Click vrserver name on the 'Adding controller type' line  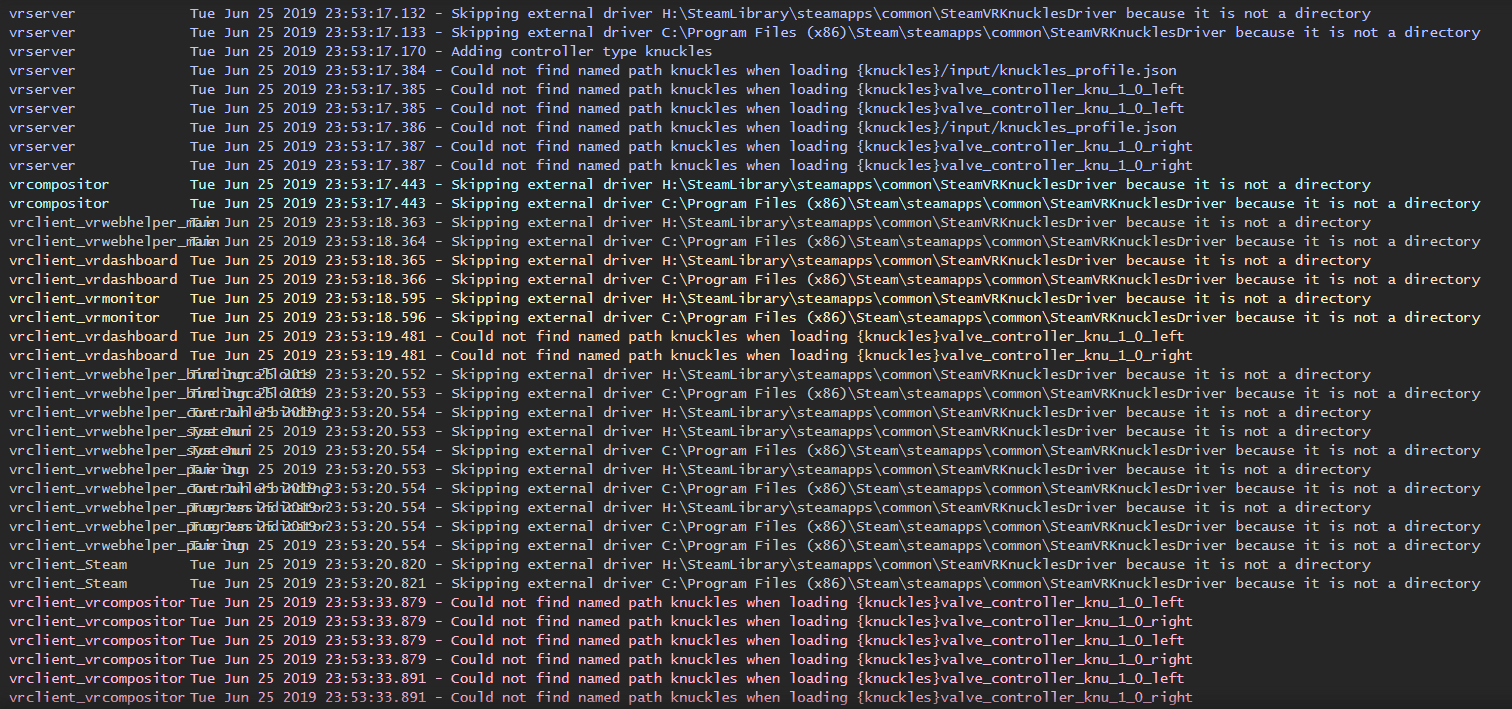click(x=42, y=51)
